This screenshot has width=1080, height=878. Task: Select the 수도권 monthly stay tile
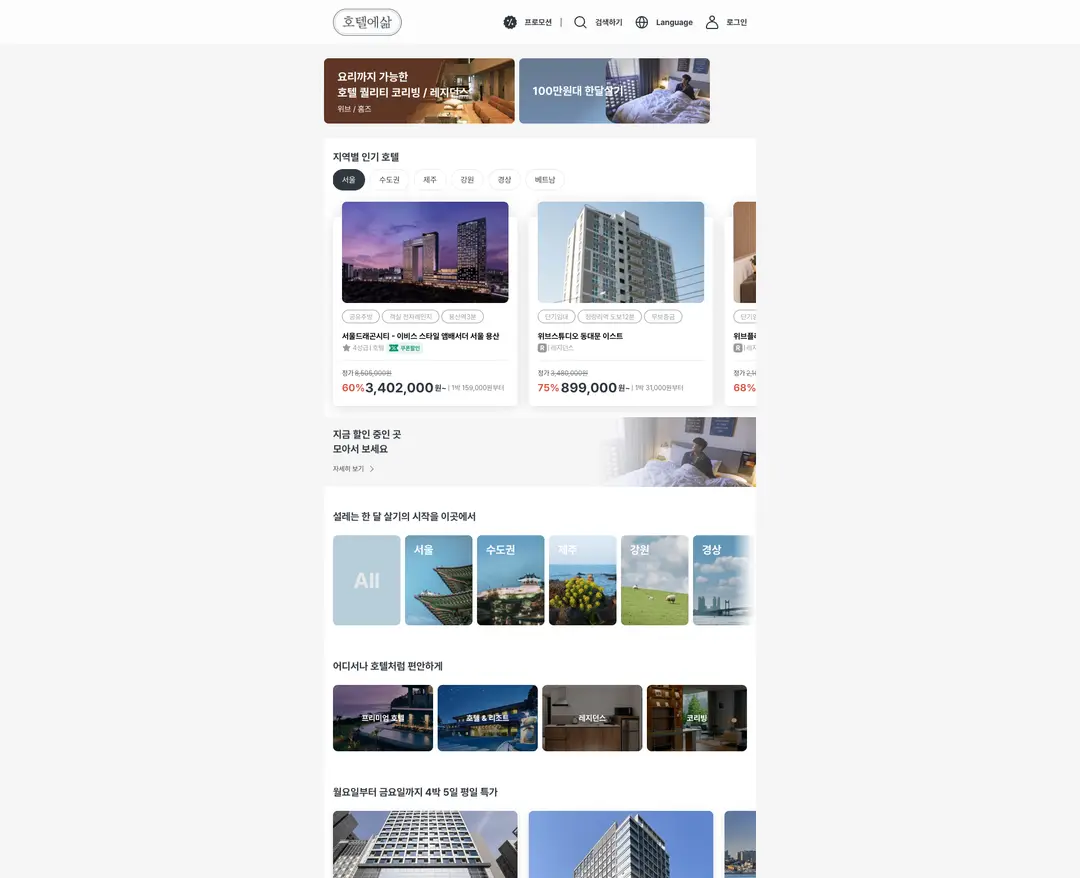click(x=510, y=581)
